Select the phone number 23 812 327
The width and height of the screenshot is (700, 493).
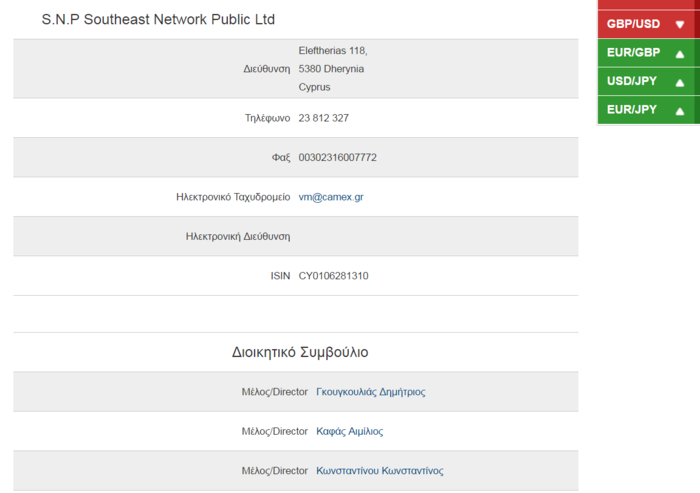tap(324, 118)
